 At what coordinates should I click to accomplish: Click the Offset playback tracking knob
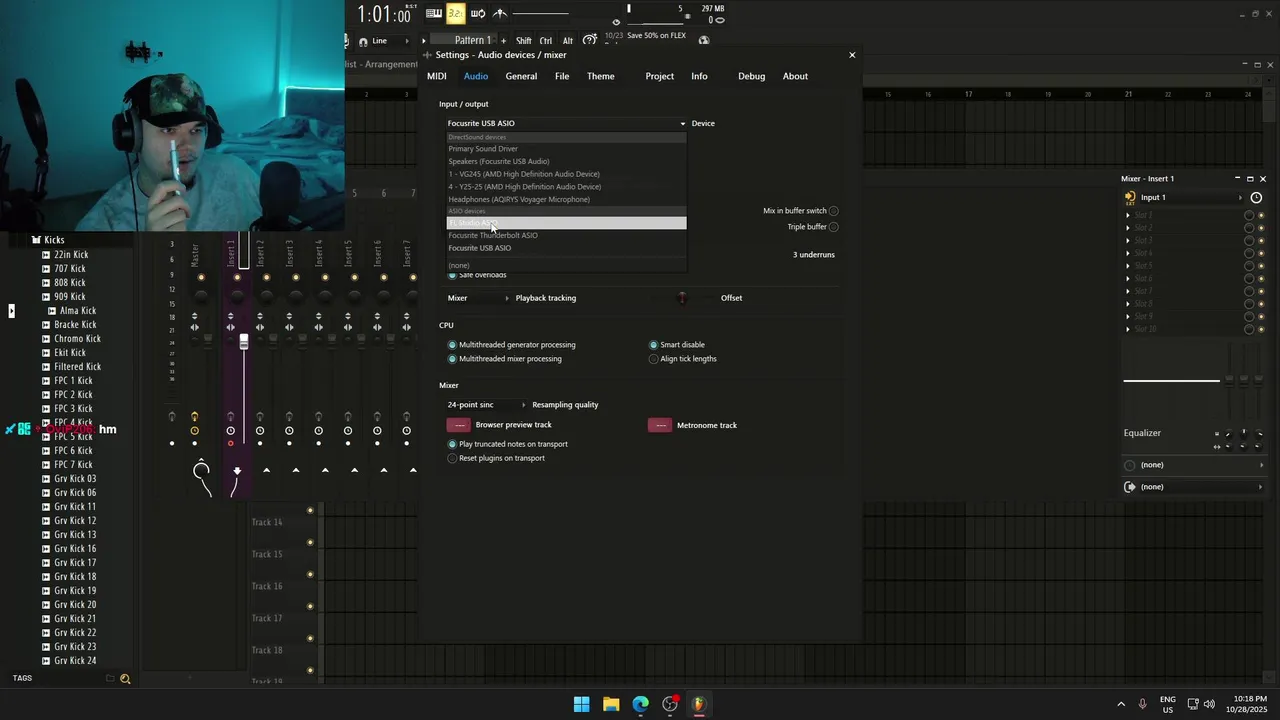coord(682,298)
